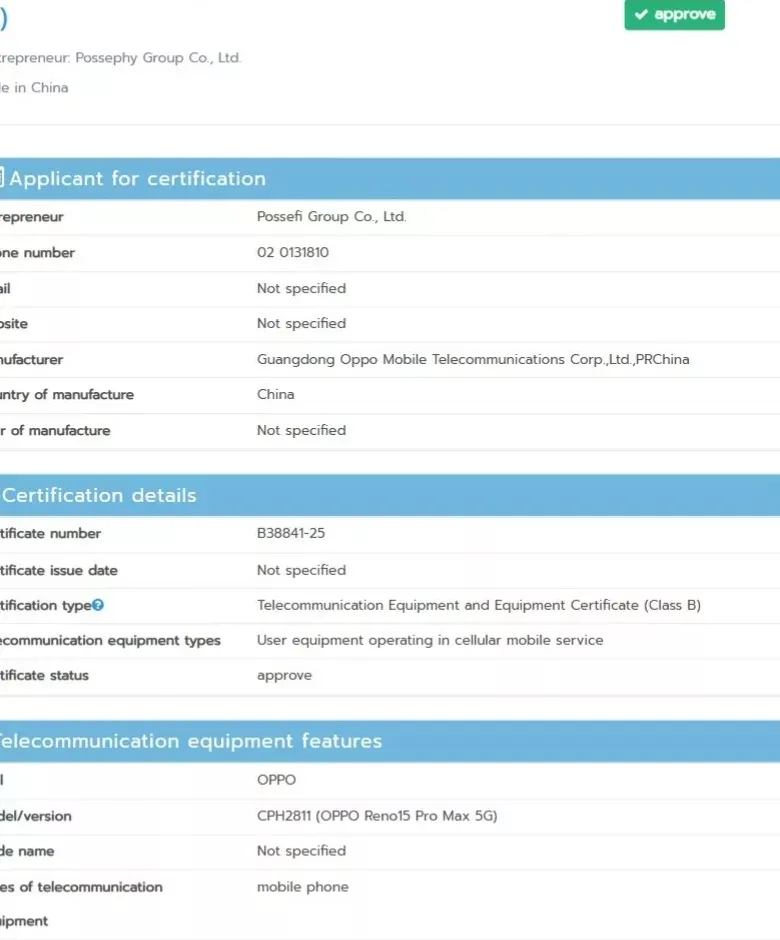Screen dimensions: 780x940
Task: Click the help icon beside certification type
Action: pyautogui.click(x=98, y=605)
